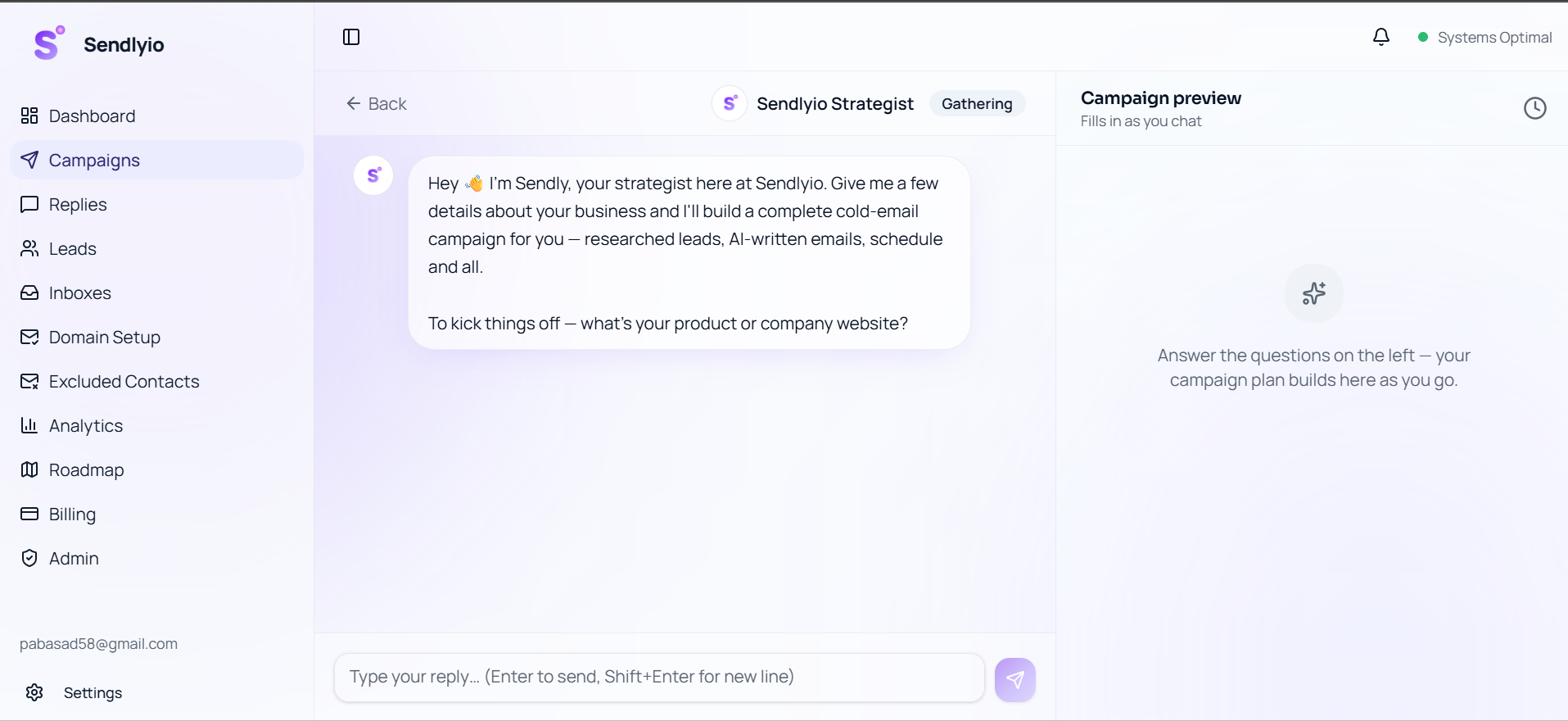Click the Gathering status badge

tap(977, 103)
